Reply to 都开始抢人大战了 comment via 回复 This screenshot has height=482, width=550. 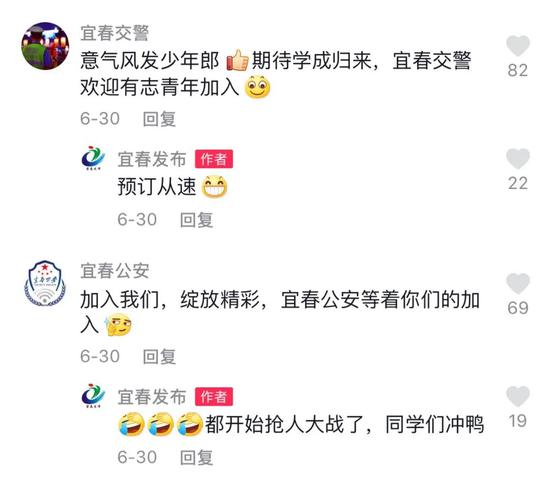click(196, 457)
